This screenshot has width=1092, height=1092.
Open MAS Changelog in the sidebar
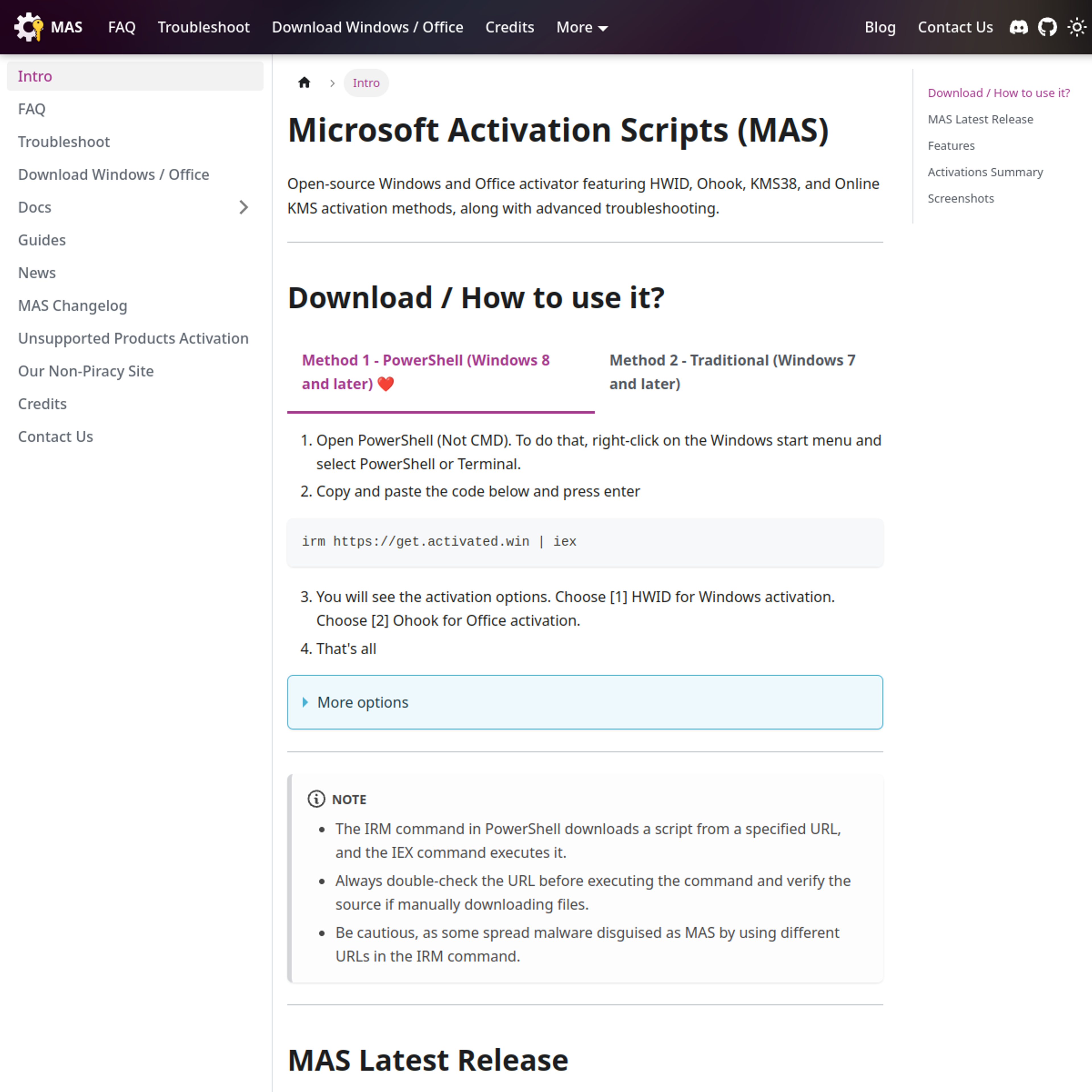tap(135, 306)
